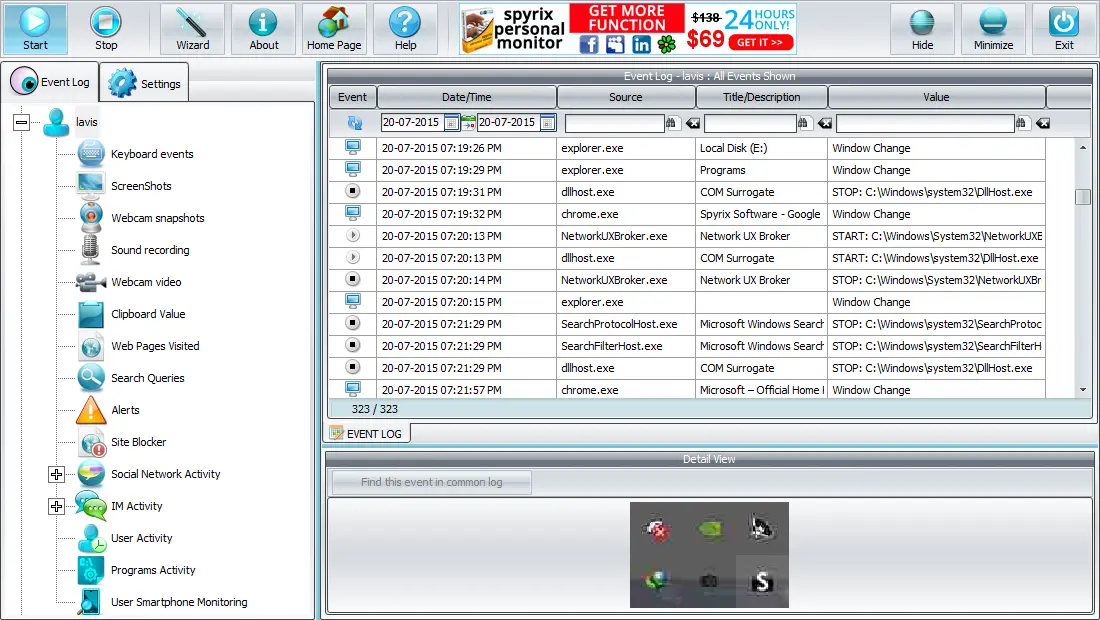
Task: Click Source filter search binoculars icon
Action: click(x=671, y=123)
